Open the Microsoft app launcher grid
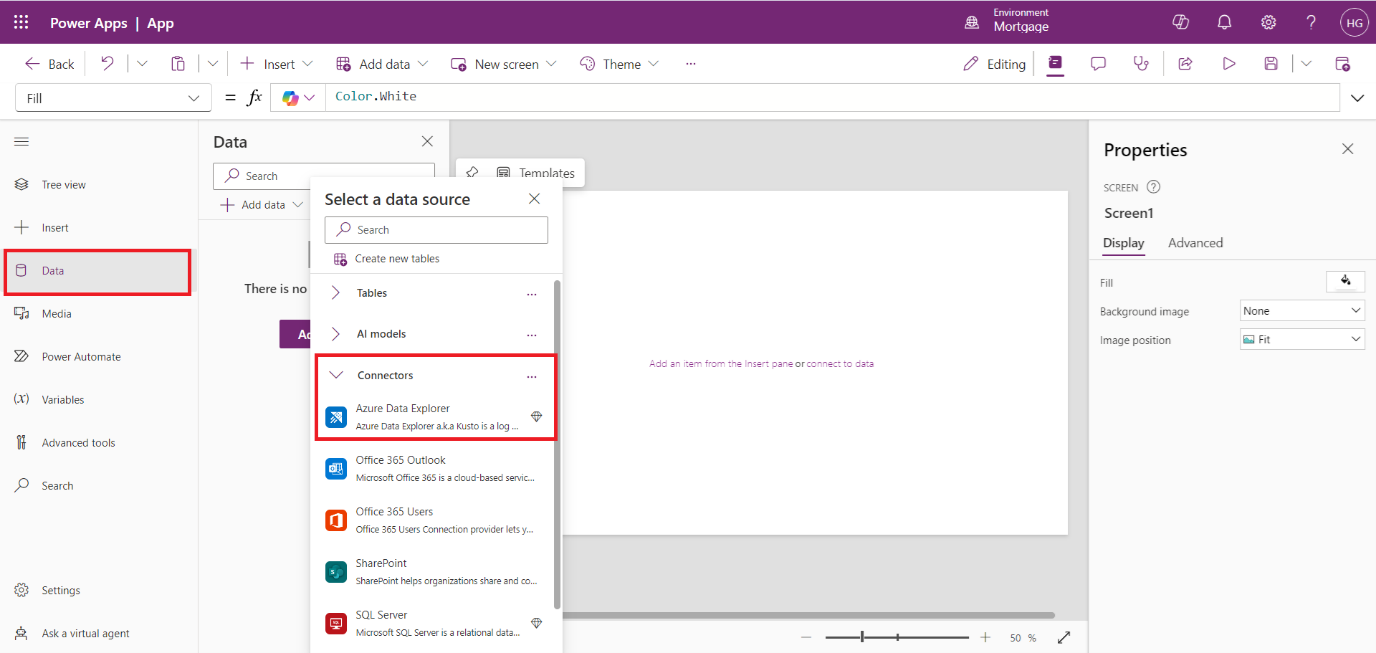This screenshot has height=653, width=1376. (21, 22)
